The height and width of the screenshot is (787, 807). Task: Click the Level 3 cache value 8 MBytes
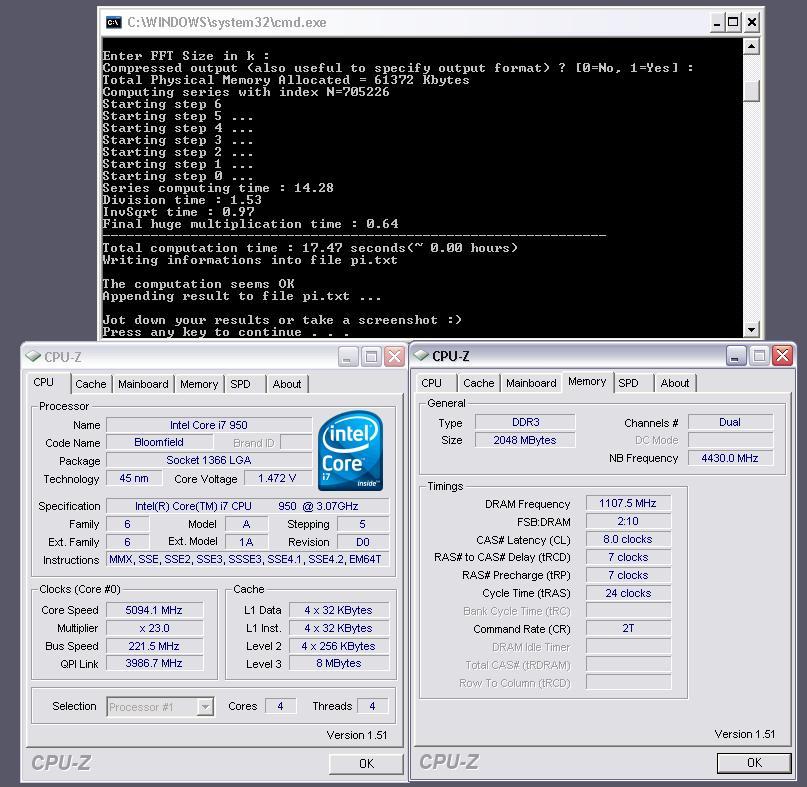point(339,663)
